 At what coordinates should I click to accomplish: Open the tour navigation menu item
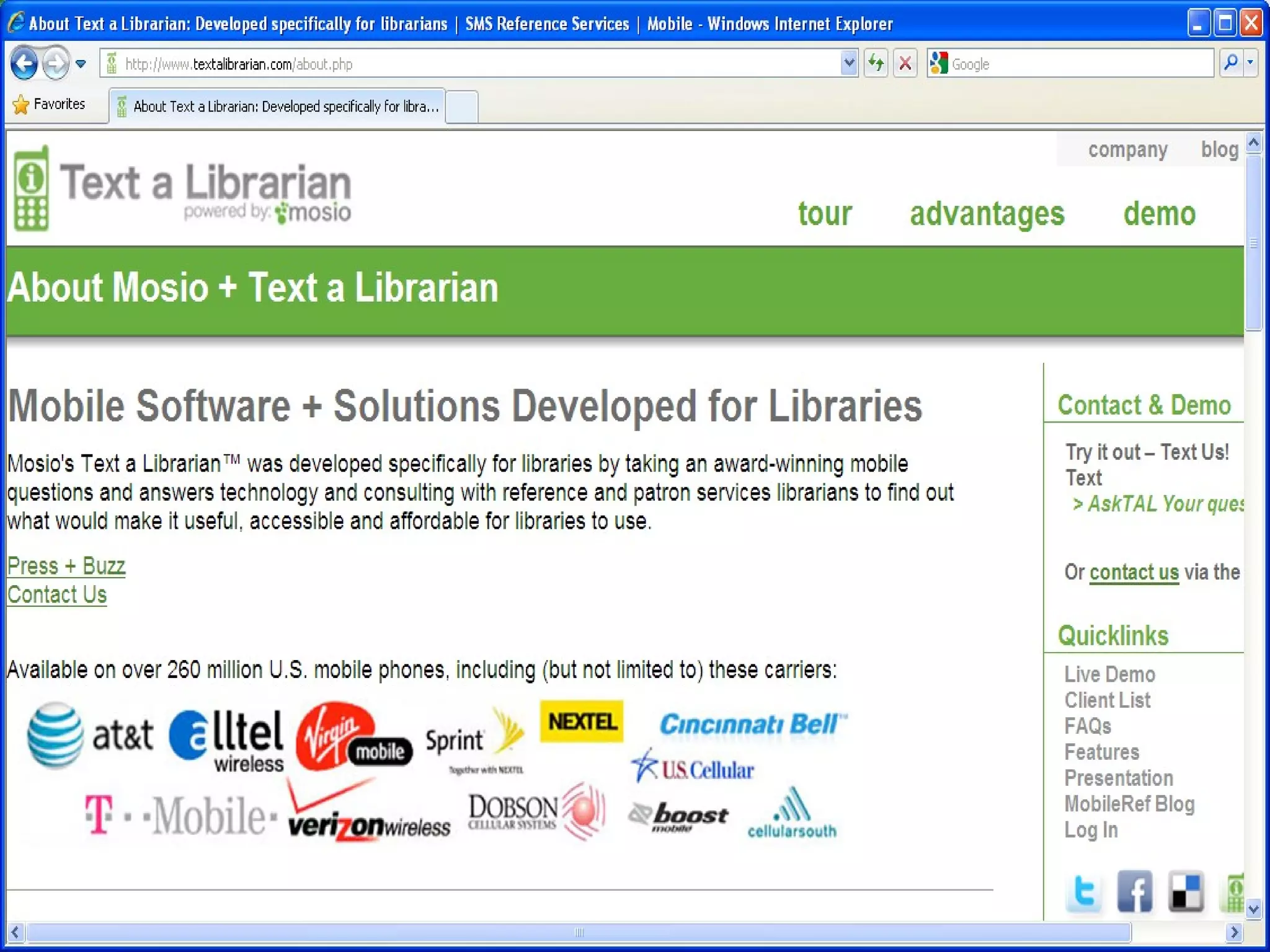pos(824,214)
